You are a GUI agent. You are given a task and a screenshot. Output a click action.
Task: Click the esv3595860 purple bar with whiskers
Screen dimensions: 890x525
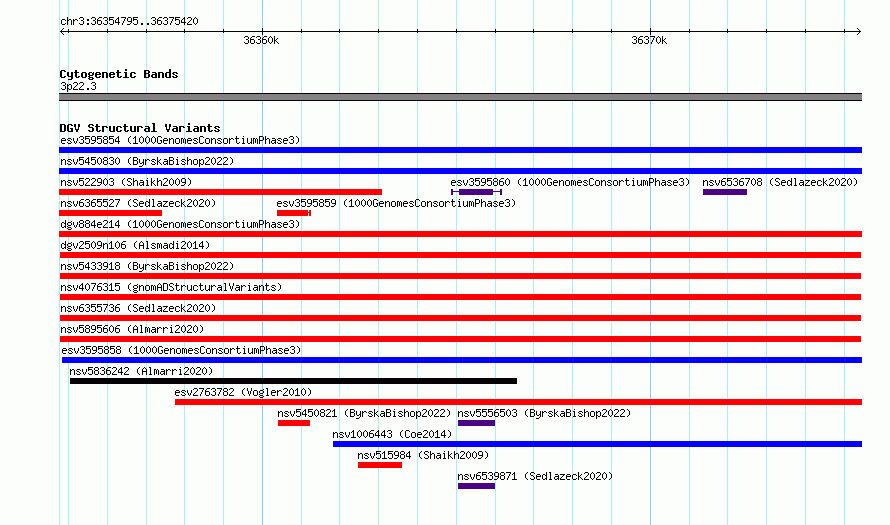click(x=476, y=192)
